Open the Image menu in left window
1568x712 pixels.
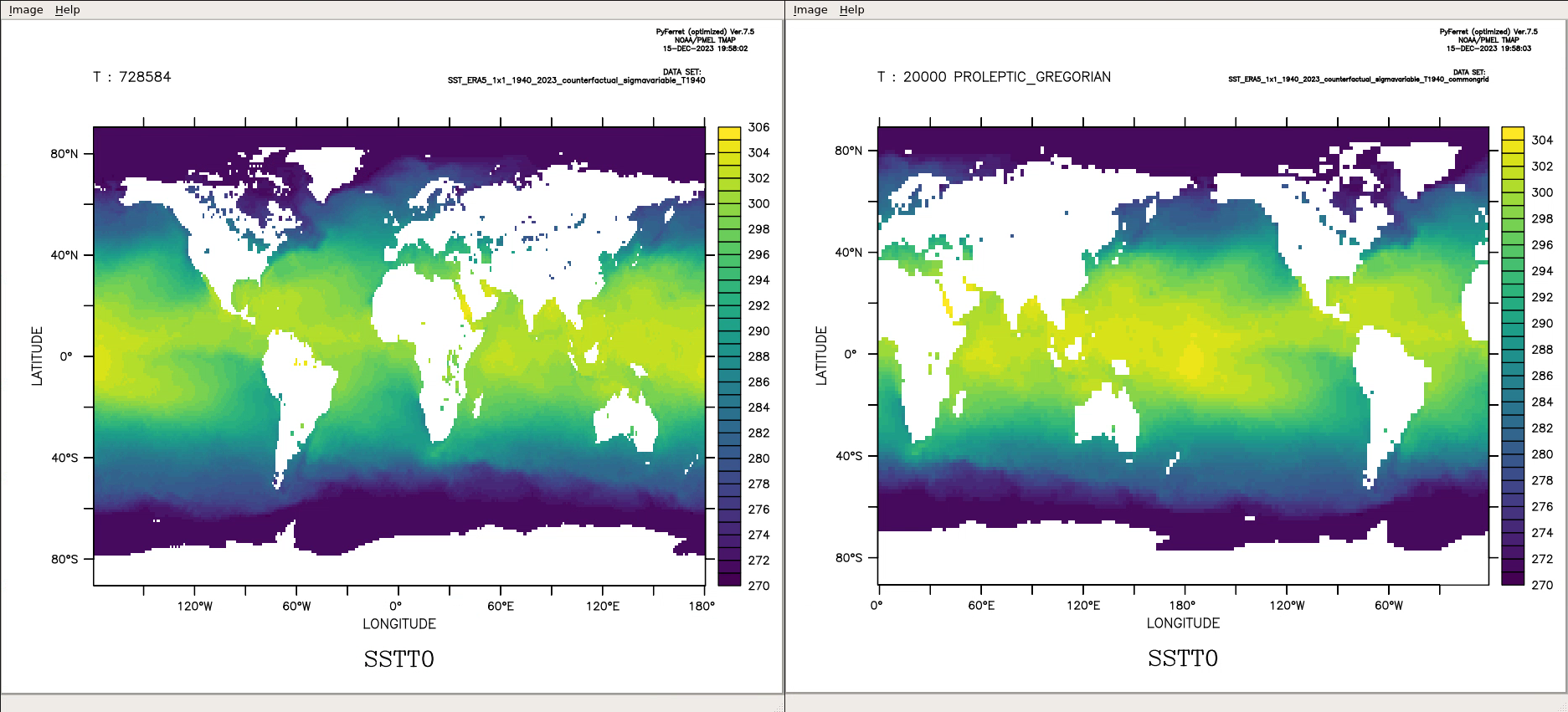[26, 10]
